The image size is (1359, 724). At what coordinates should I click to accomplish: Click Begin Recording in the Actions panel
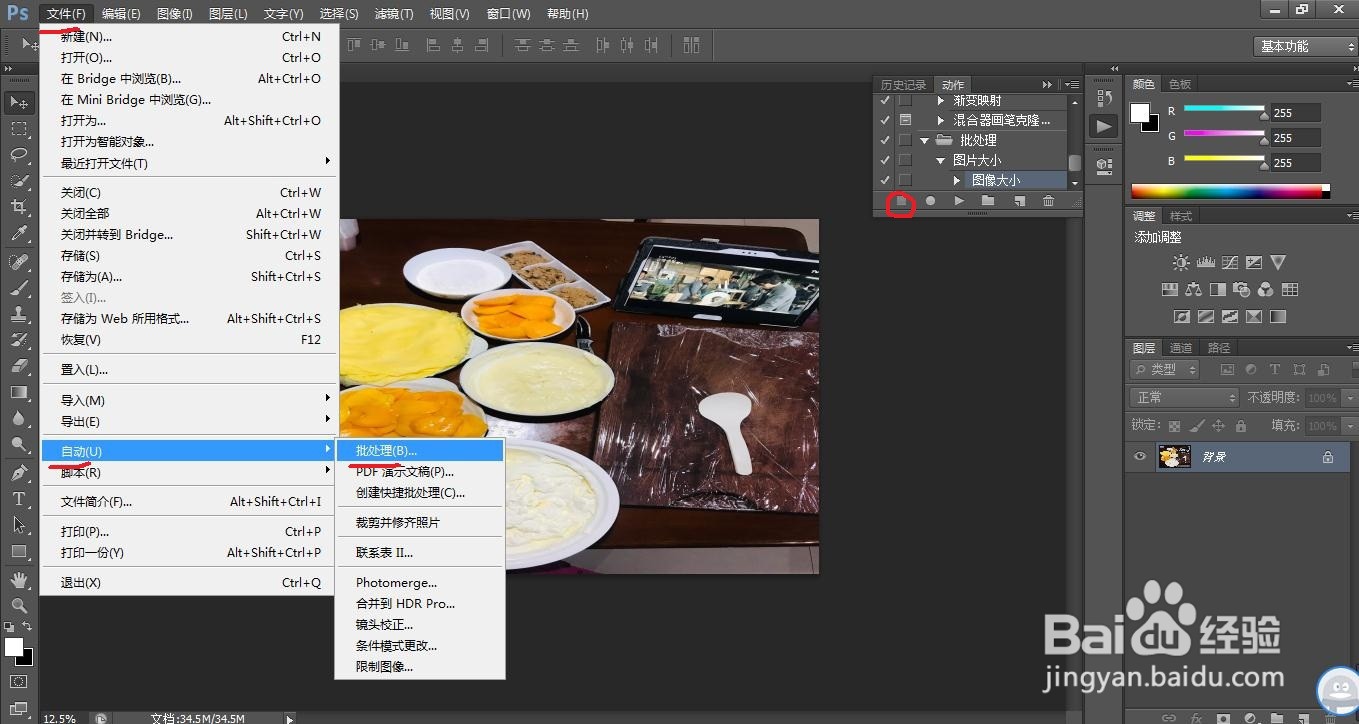(x=930, y=201)
